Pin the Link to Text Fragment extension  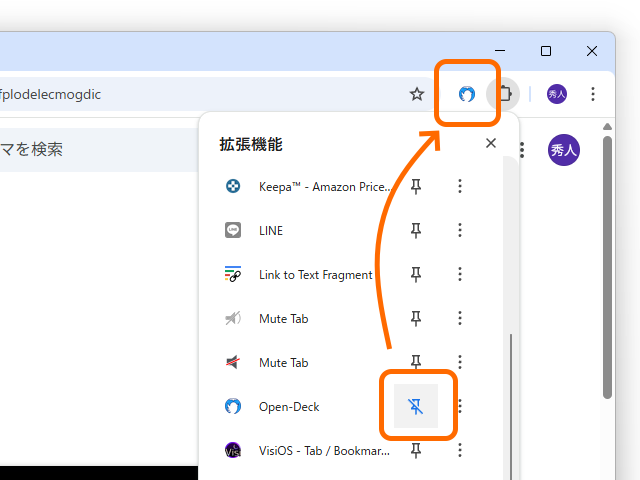click(416, 274)
